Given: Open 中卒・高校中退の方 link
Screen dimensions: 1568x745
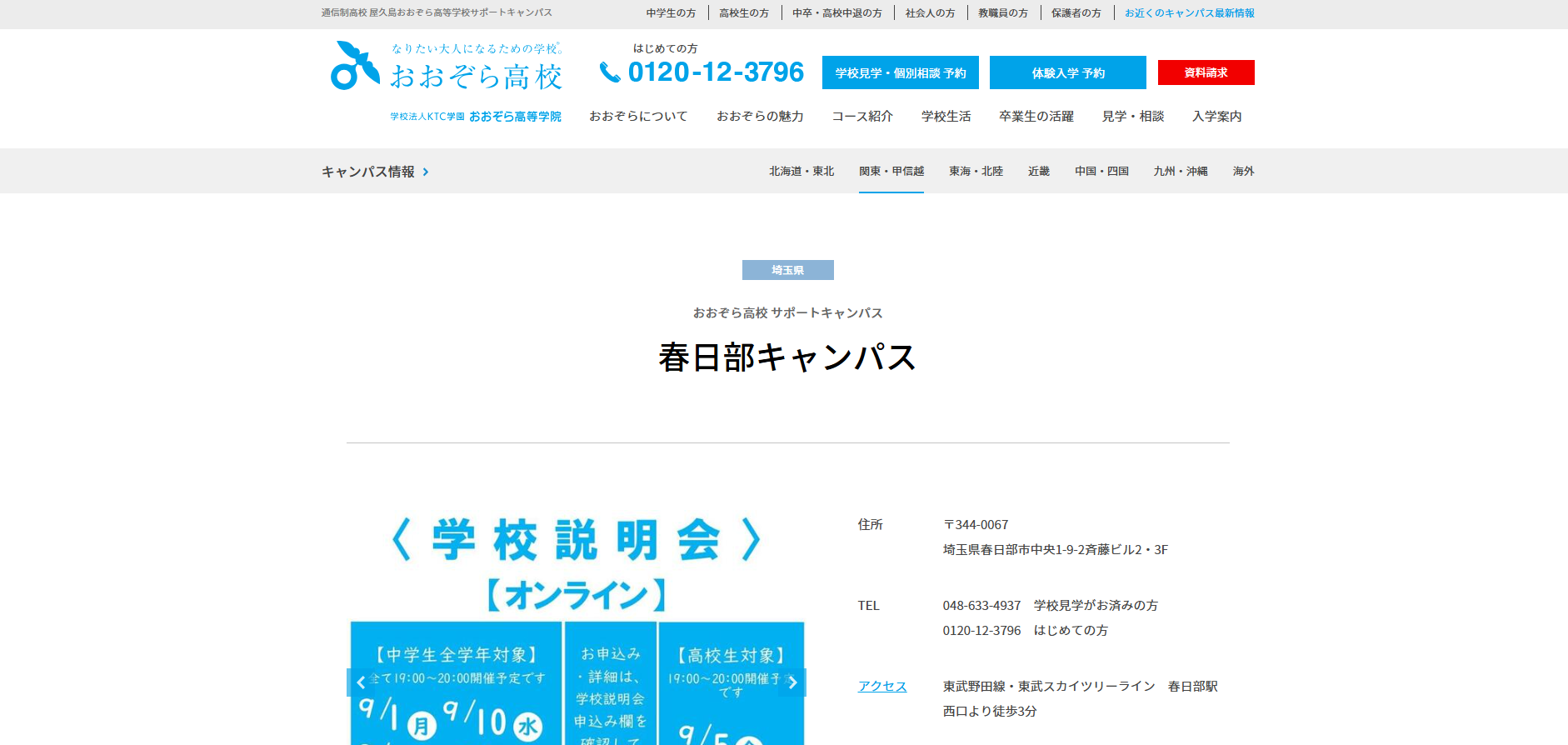Looking at the screenshot, I should [836, 13].
